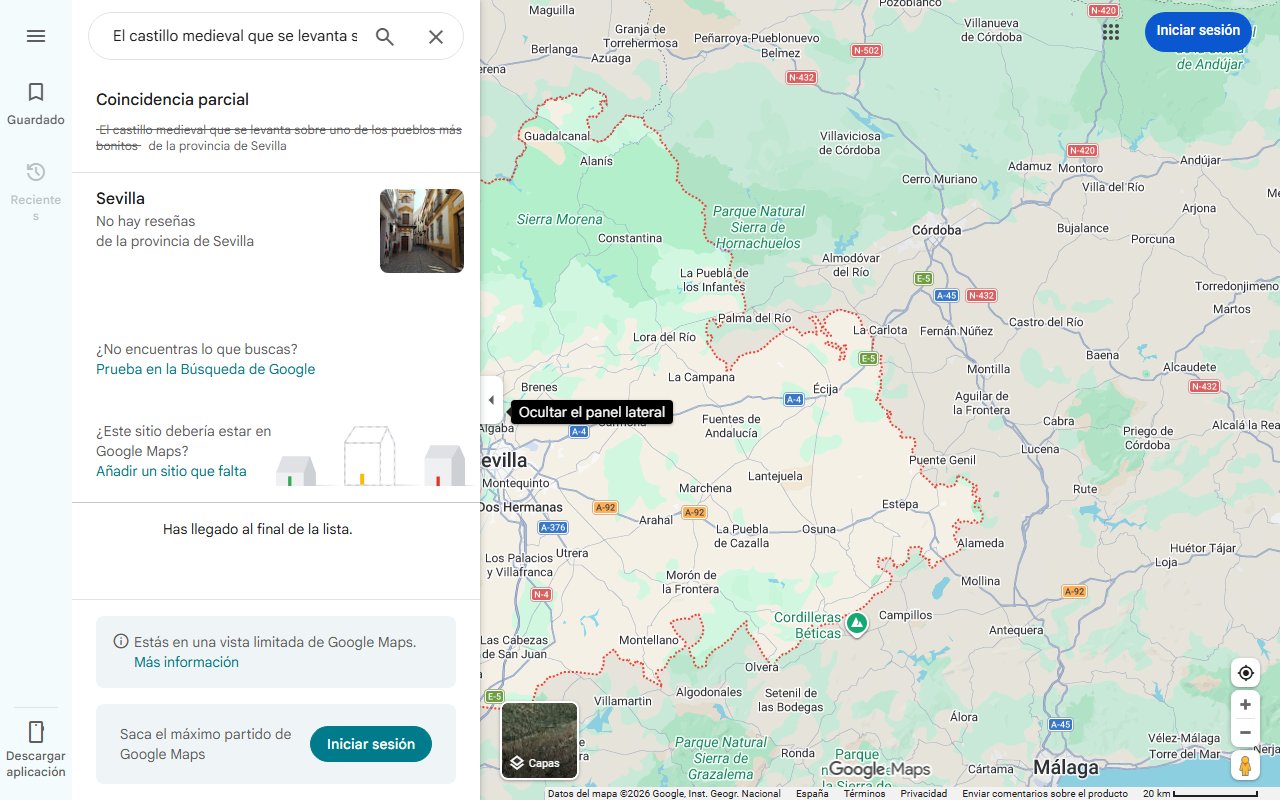
Task: Drop the Street View pegman
Action: point(1245,766)
